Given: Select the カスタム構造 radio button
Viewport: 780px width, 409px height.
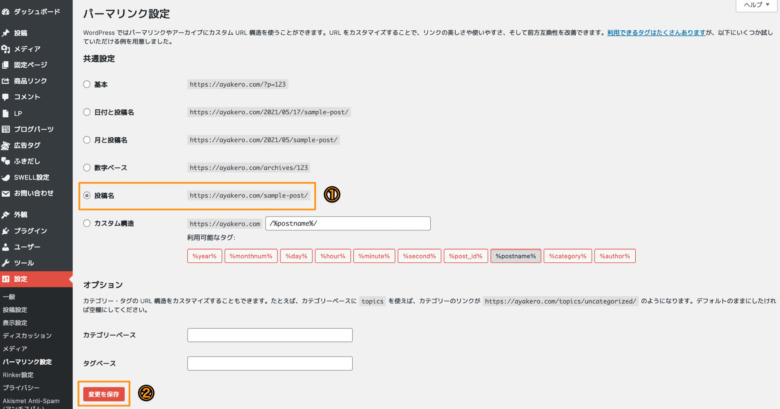Looking at the screenshot, I should pos(87,223).
